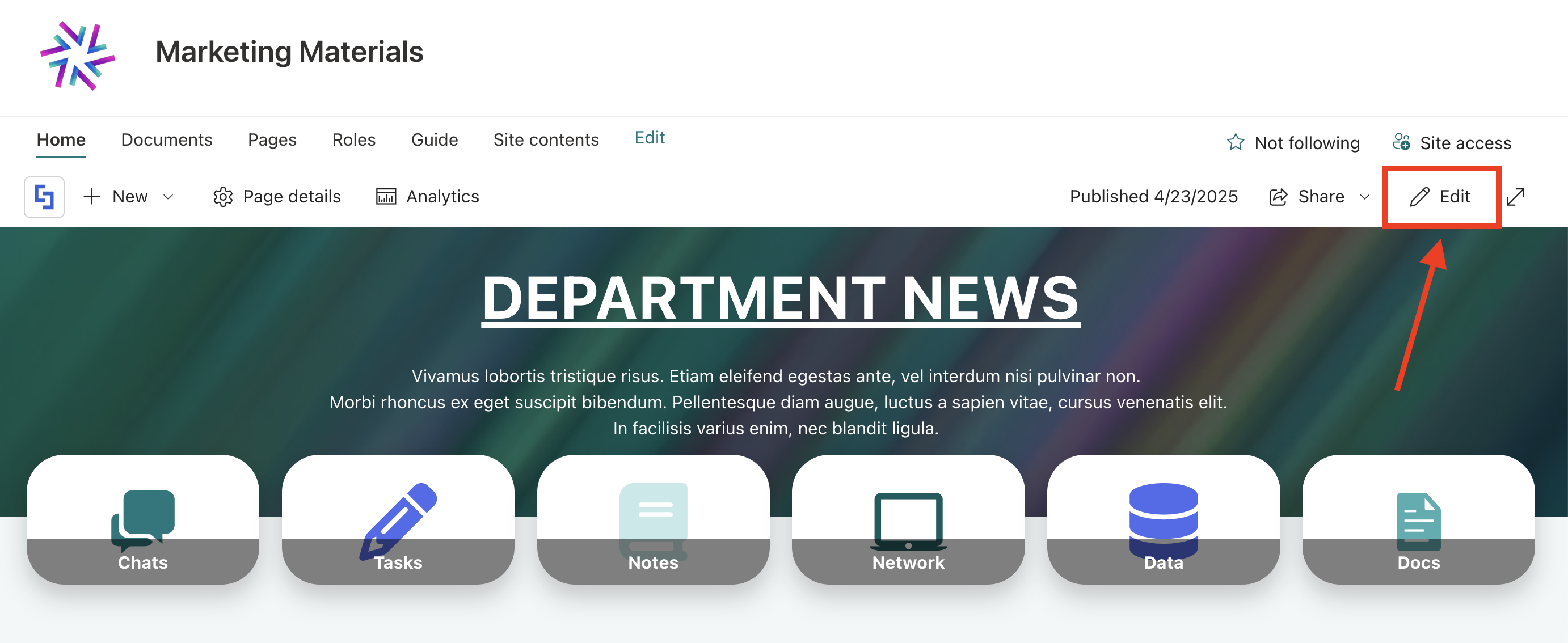
Task: Click the DEPARTMENT NEWS headline link
Action: click(x=781, y=298)
